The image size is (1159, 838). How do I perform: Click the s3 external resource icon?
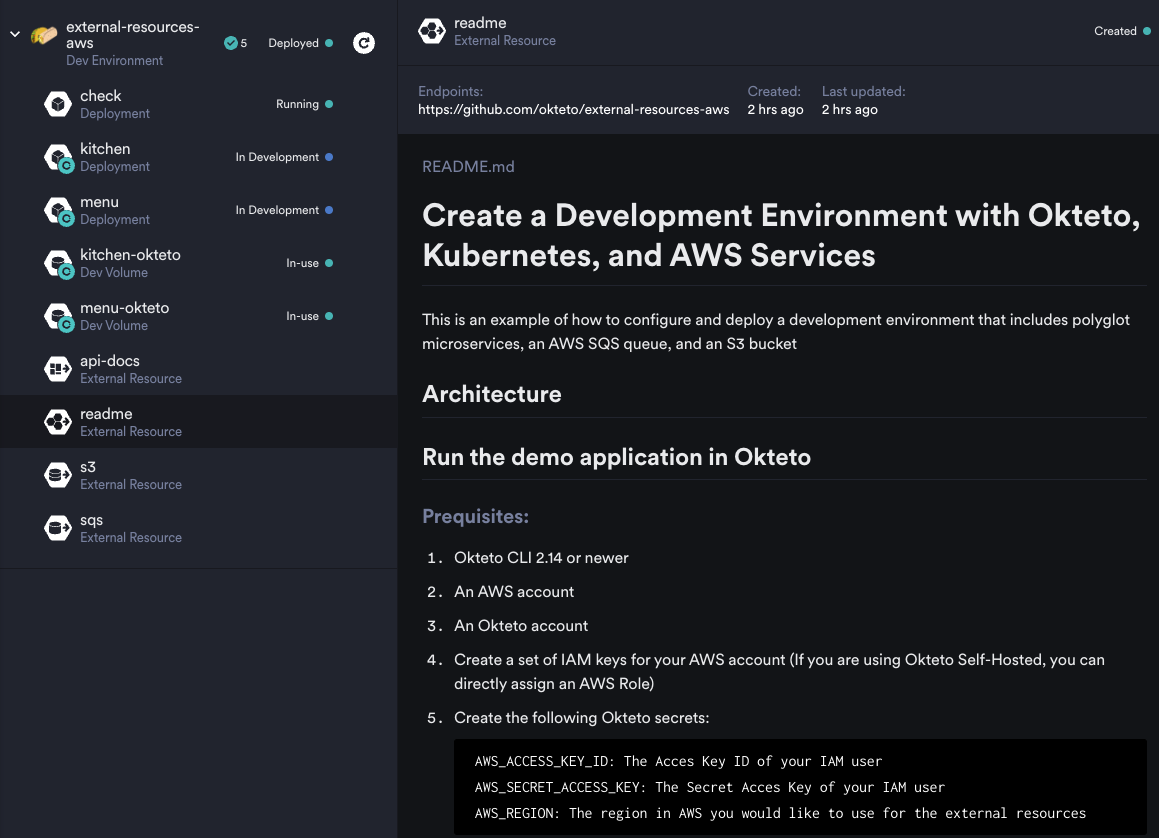click(x=58, y=475)
